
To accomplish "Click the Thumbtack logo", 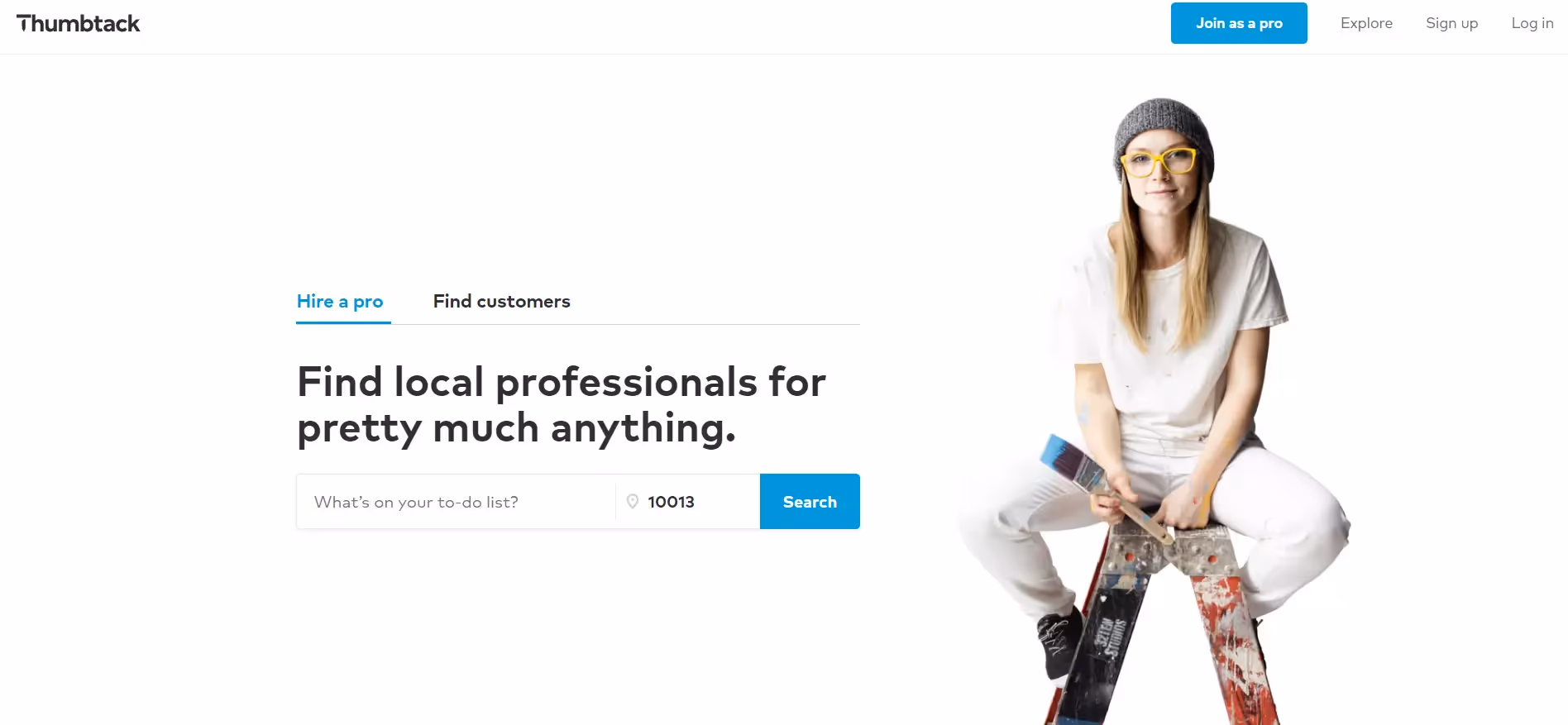I will 79,23.
